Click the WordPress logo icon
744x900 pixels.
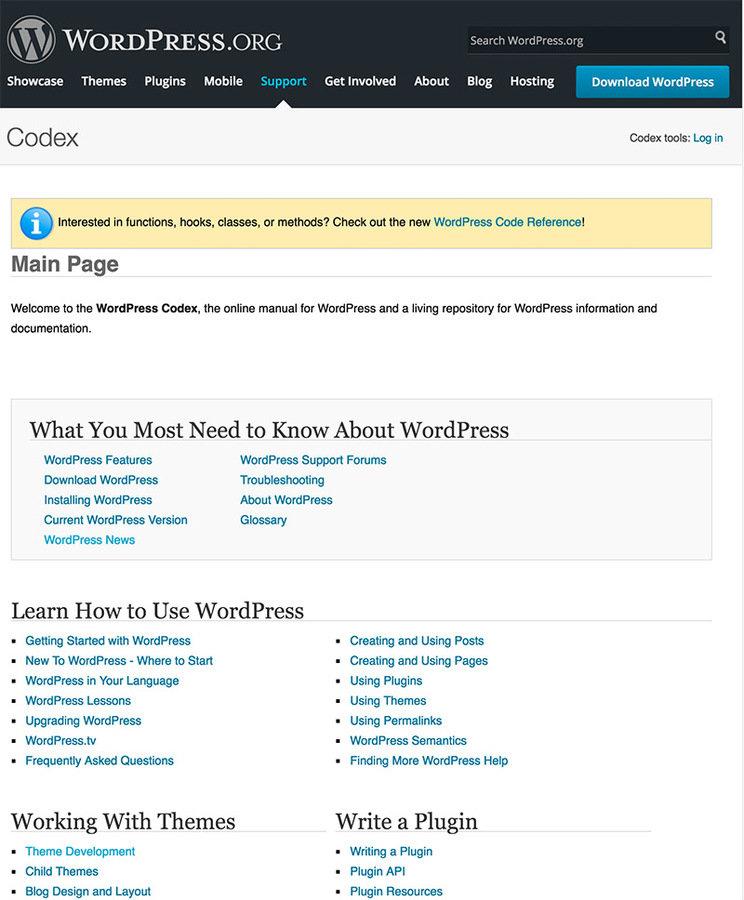31,39
